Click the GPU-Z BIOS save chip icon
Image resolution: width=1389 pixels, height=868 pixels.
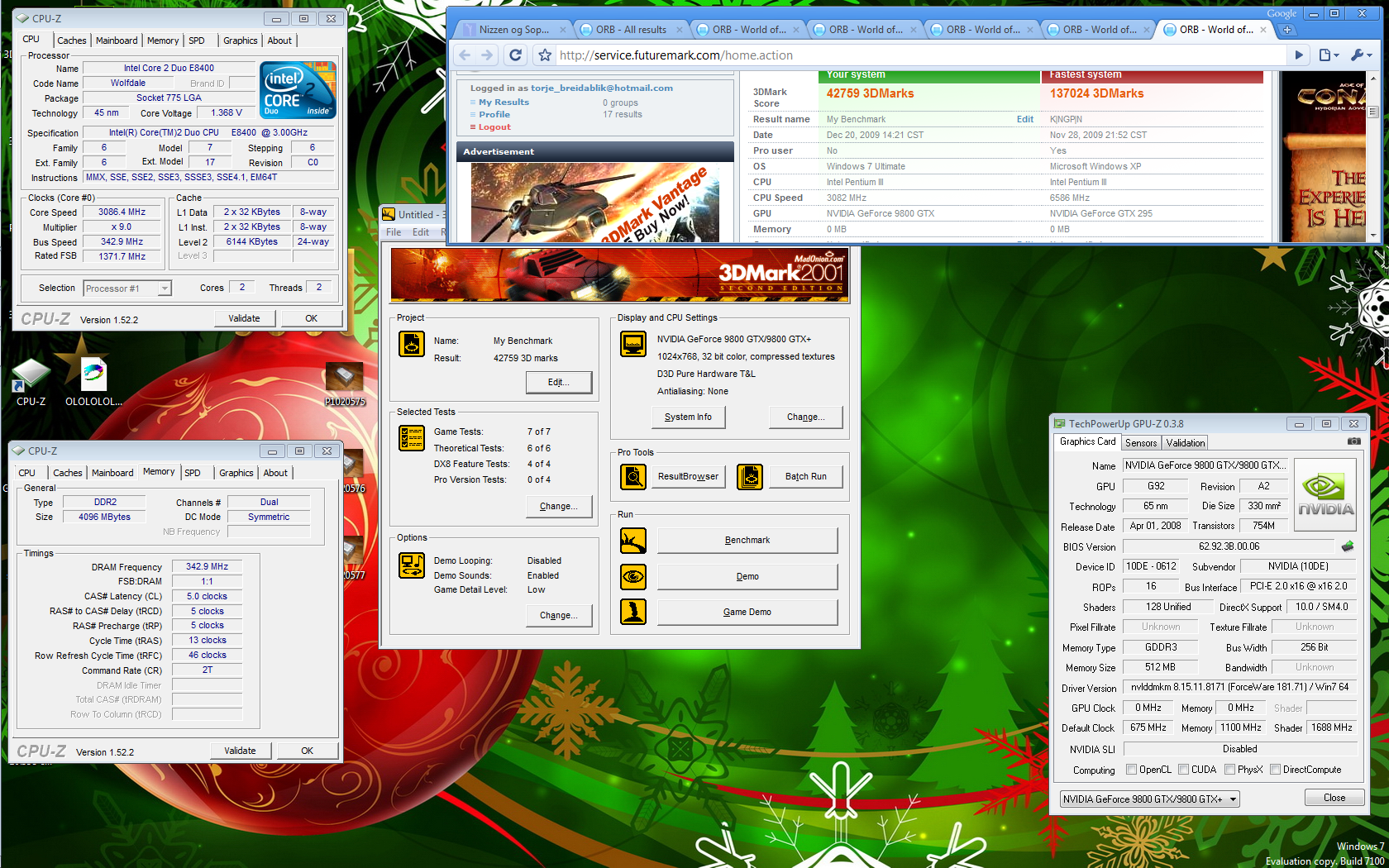1348,546
